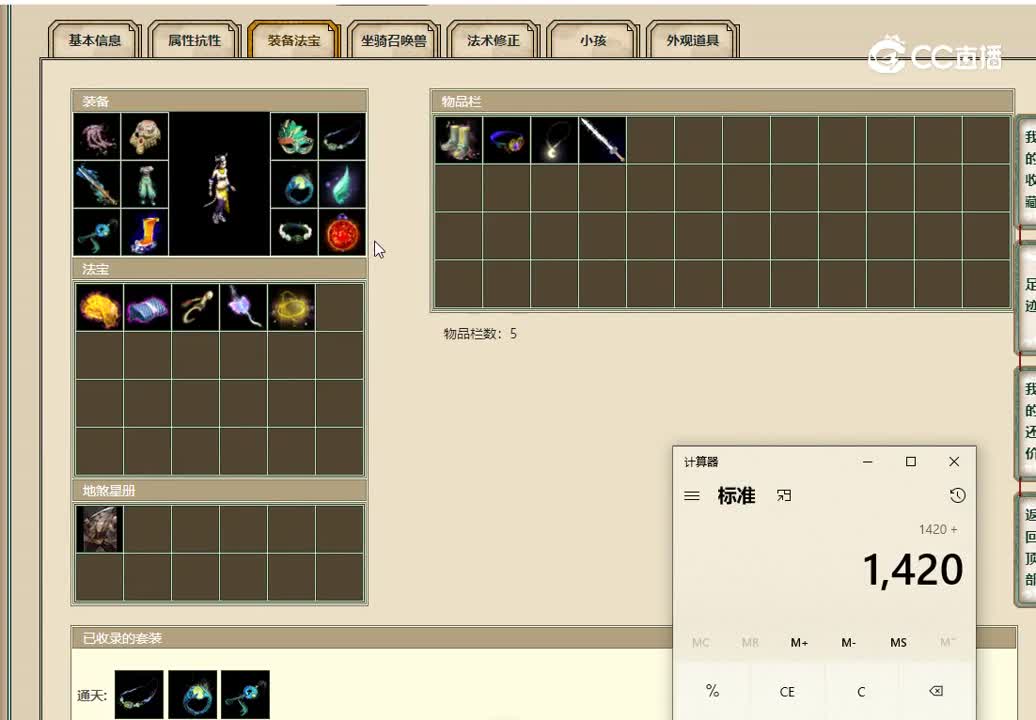The height and width of the screenshot is (720, 1036).
Task: Select the purple jeweled belt in 物品栏
Action: coord(507,139)
